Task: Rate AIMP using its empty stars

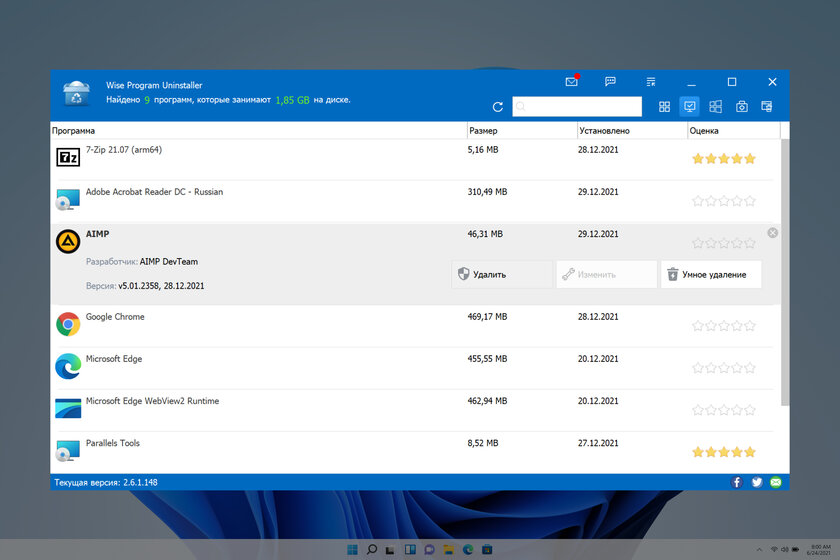Action: click(724, 243)
